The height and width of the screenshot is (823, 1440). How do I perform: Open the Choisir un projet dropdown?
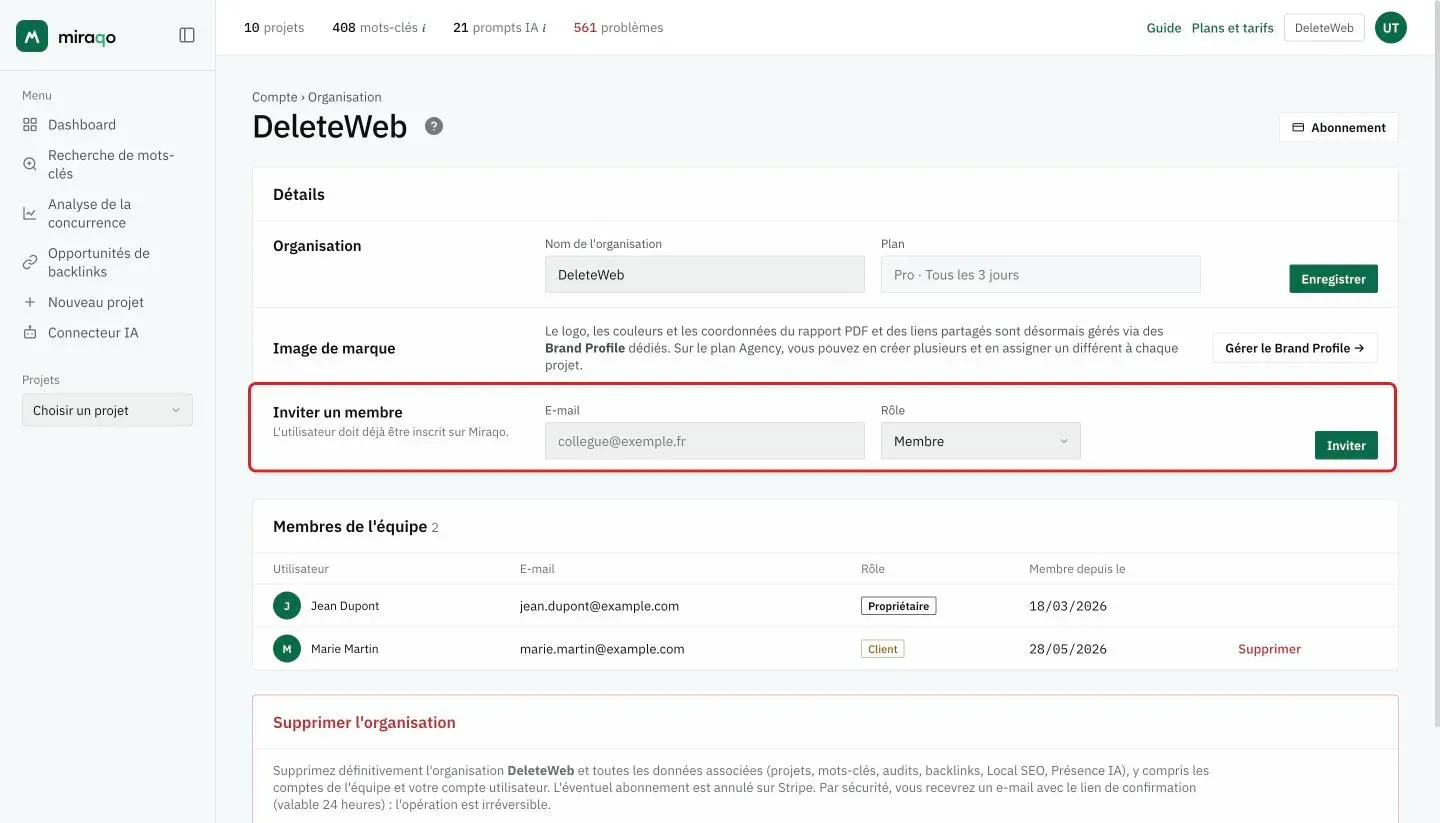point(107,410)
